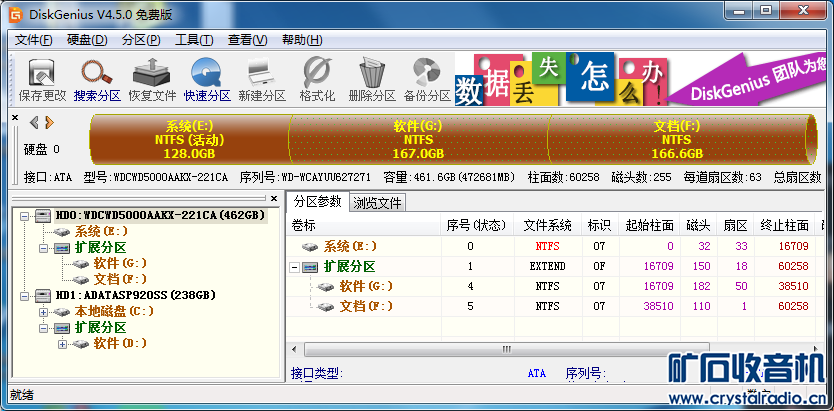
Task: Open the 文件(F) menu
Action: point(34,40)
